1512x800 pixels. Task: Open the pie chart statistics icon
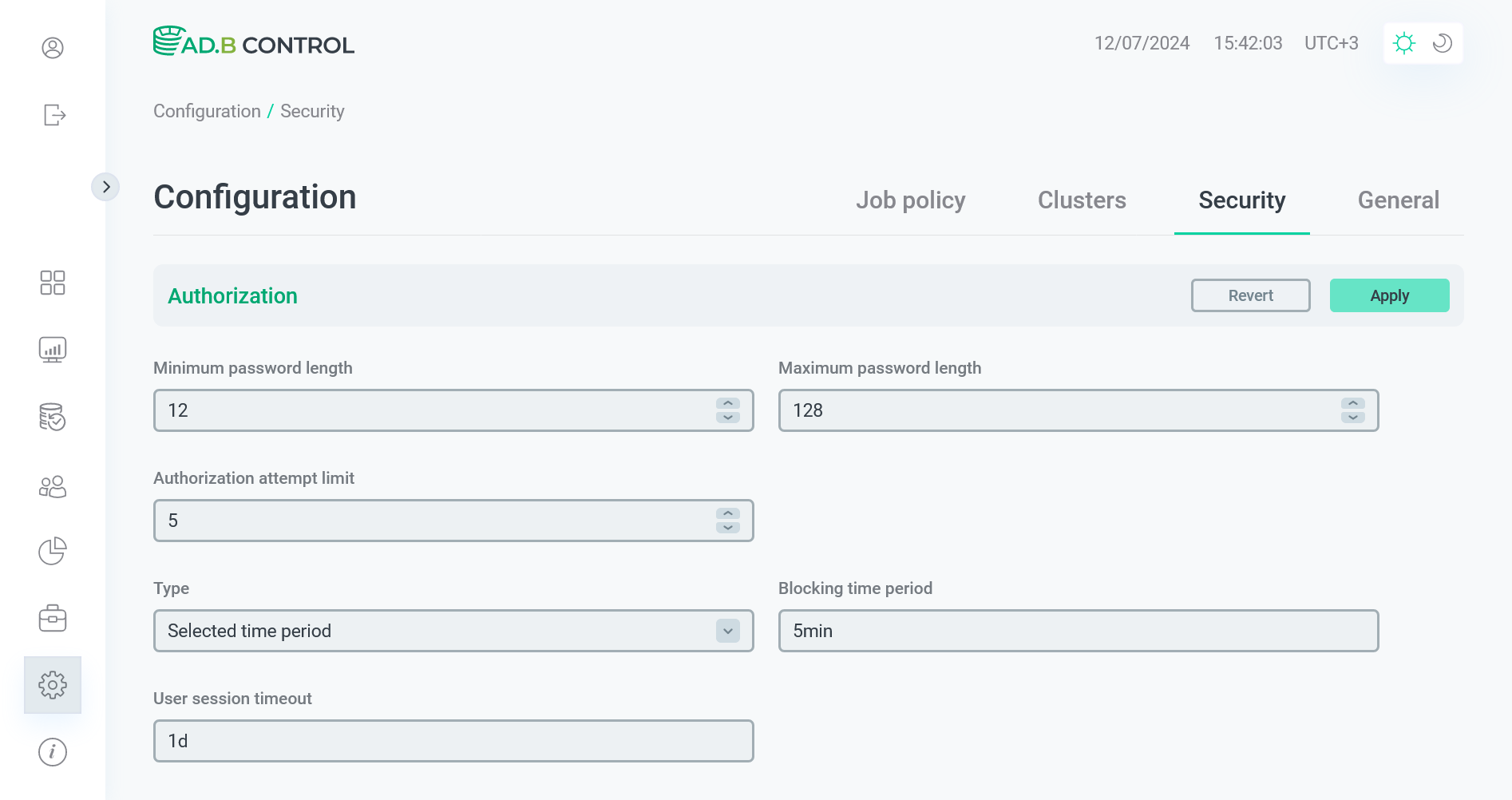[53, 551]
